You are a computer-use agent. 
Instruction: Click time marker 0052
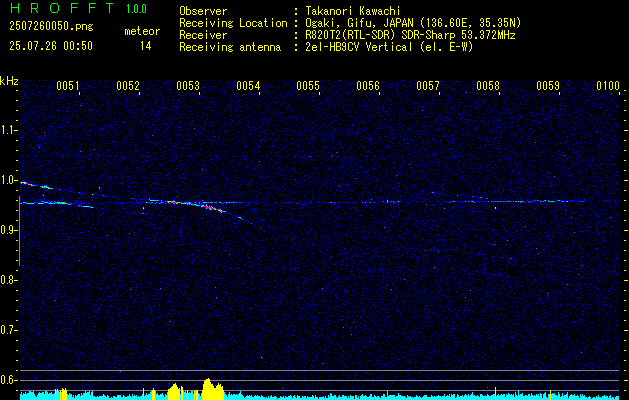[x=128, y=85]
